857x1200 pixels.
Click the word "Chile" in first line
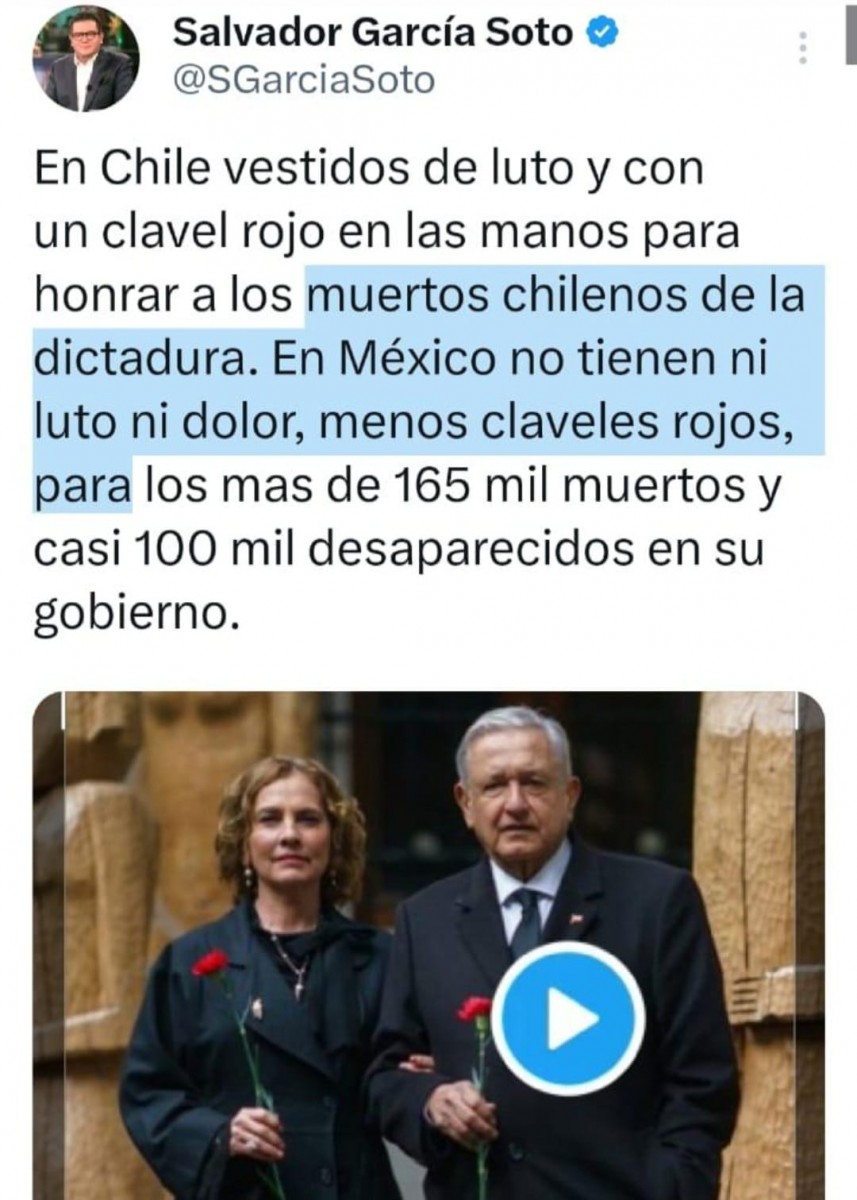(145, 169)
